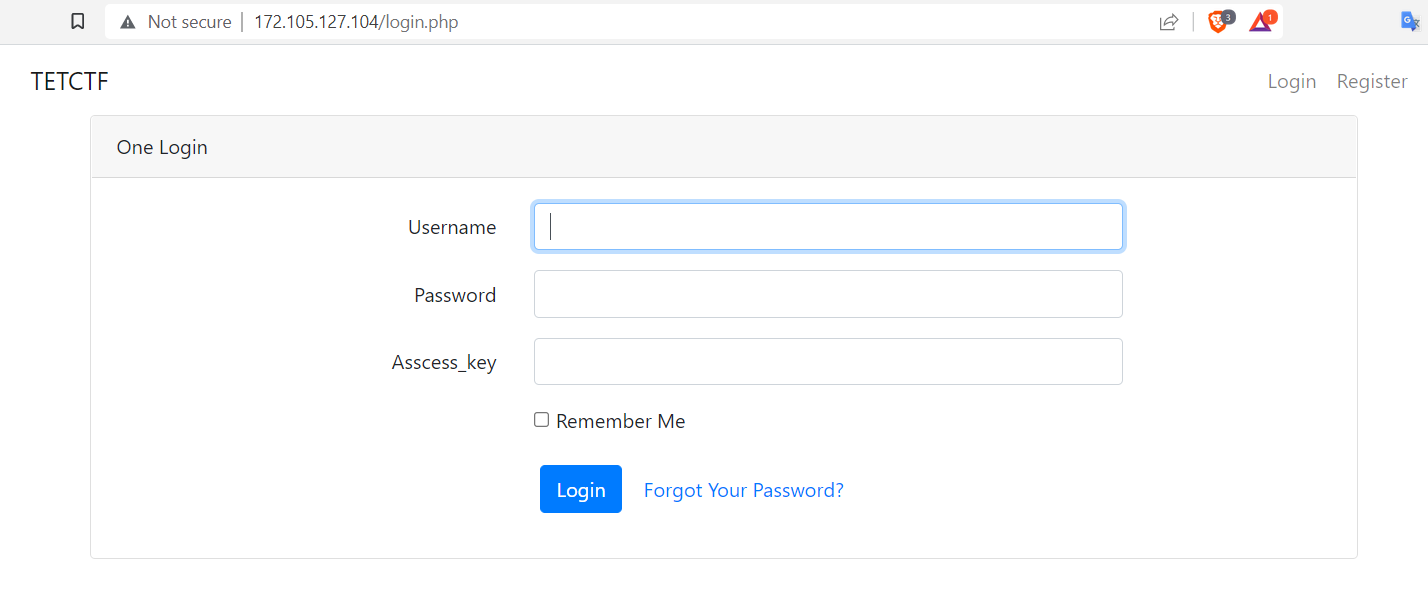Click the Username label text
Screen dimensions: 1428x603
(452, 227)
